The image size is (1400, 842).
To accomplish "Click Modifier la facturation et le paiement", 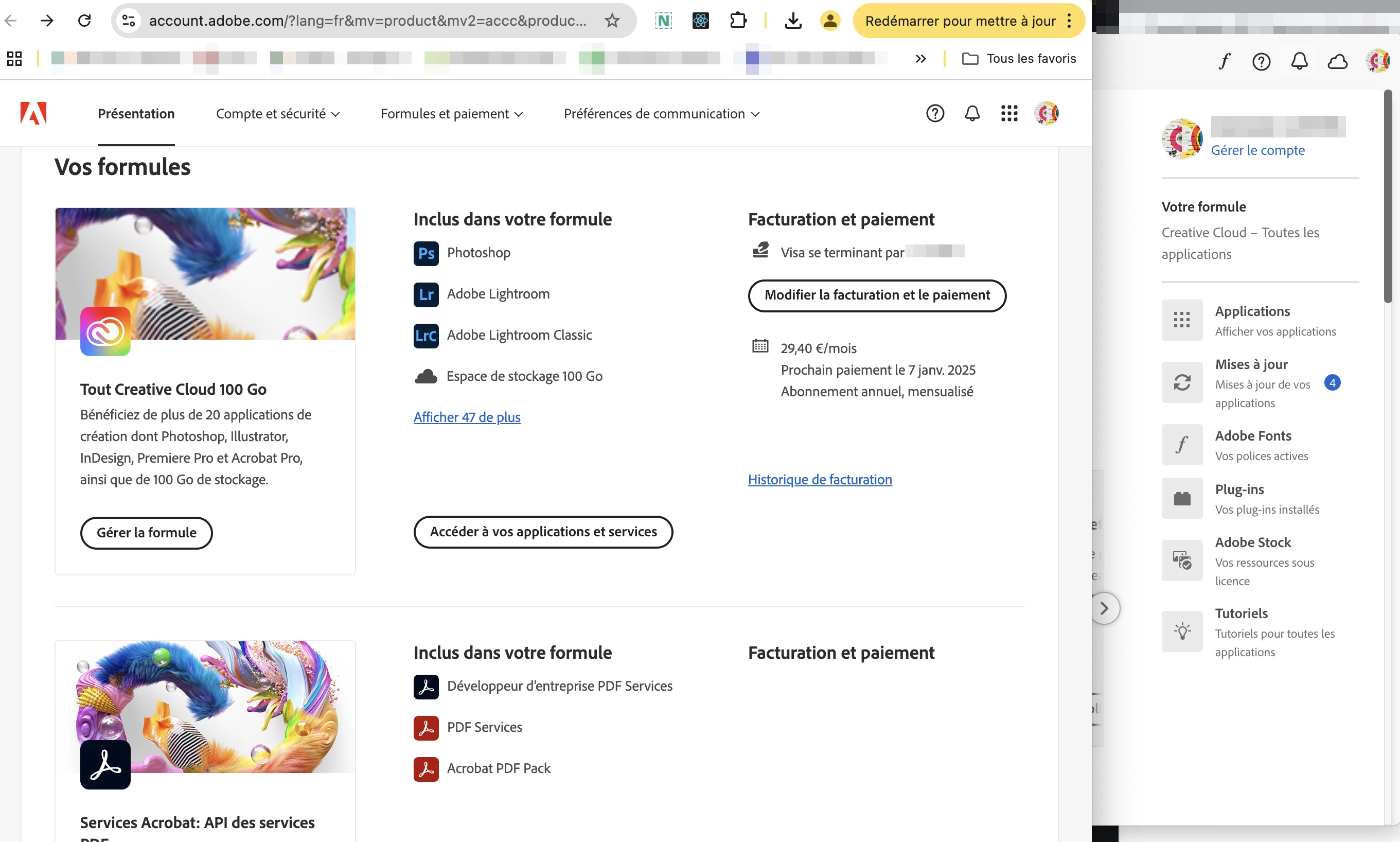I will 877,295.
